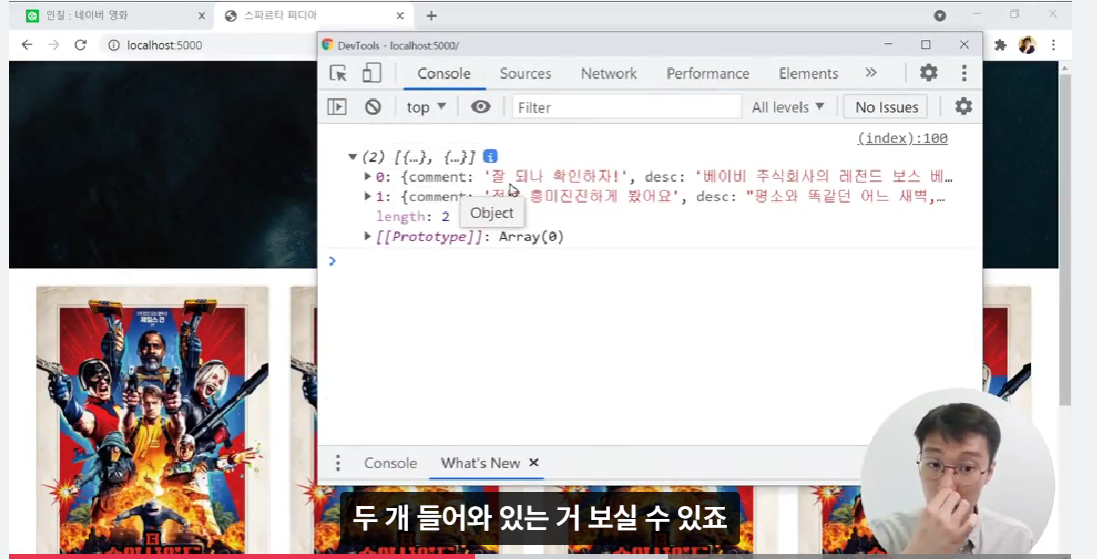The height and width of the screenshot is (559, 1097).
Task: Switch to the Performance tab
Action: pos(707,73)
